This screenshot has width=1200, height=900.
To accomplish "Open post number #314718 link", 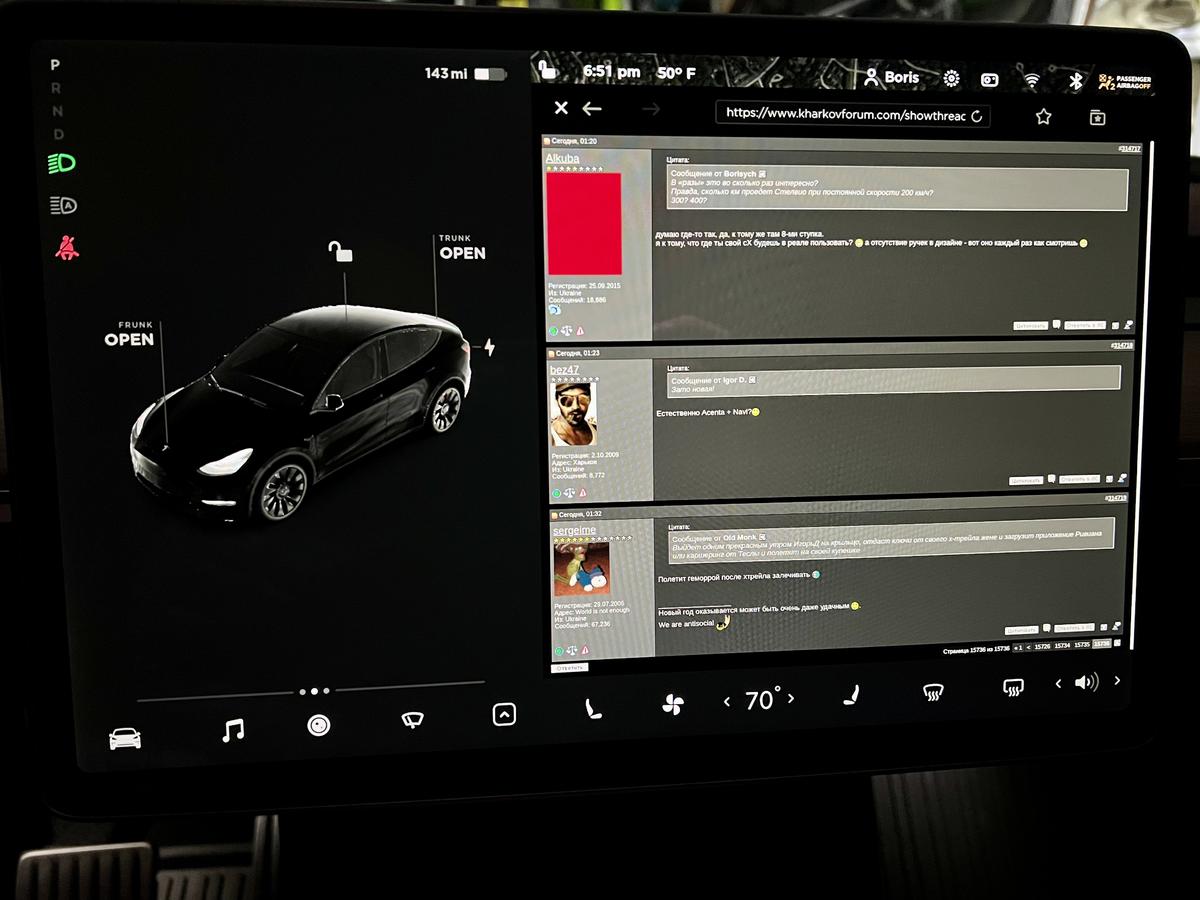I will tap(1122, 345).
